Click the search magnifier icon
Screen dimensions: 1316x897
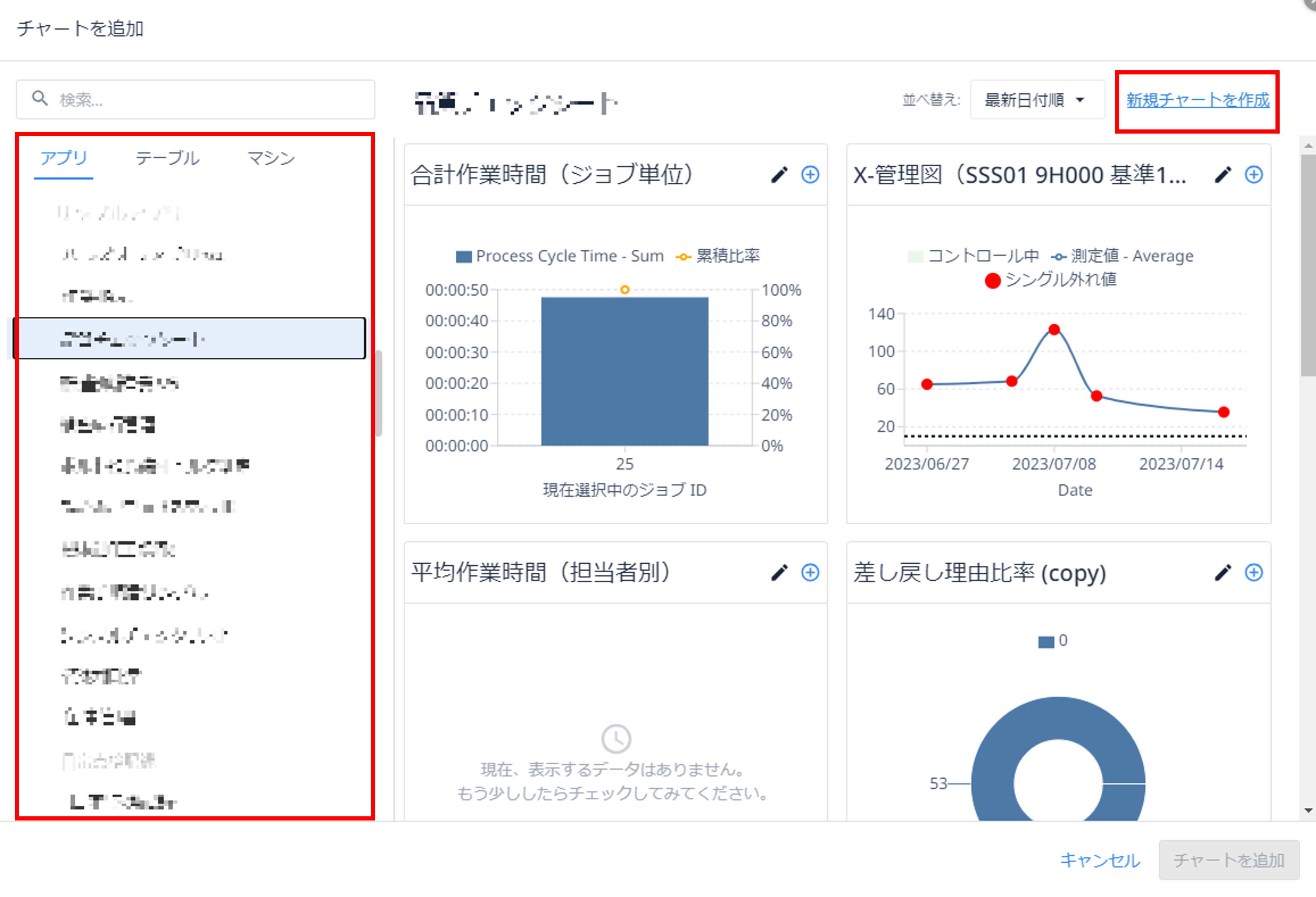click(x=40, y=98)
